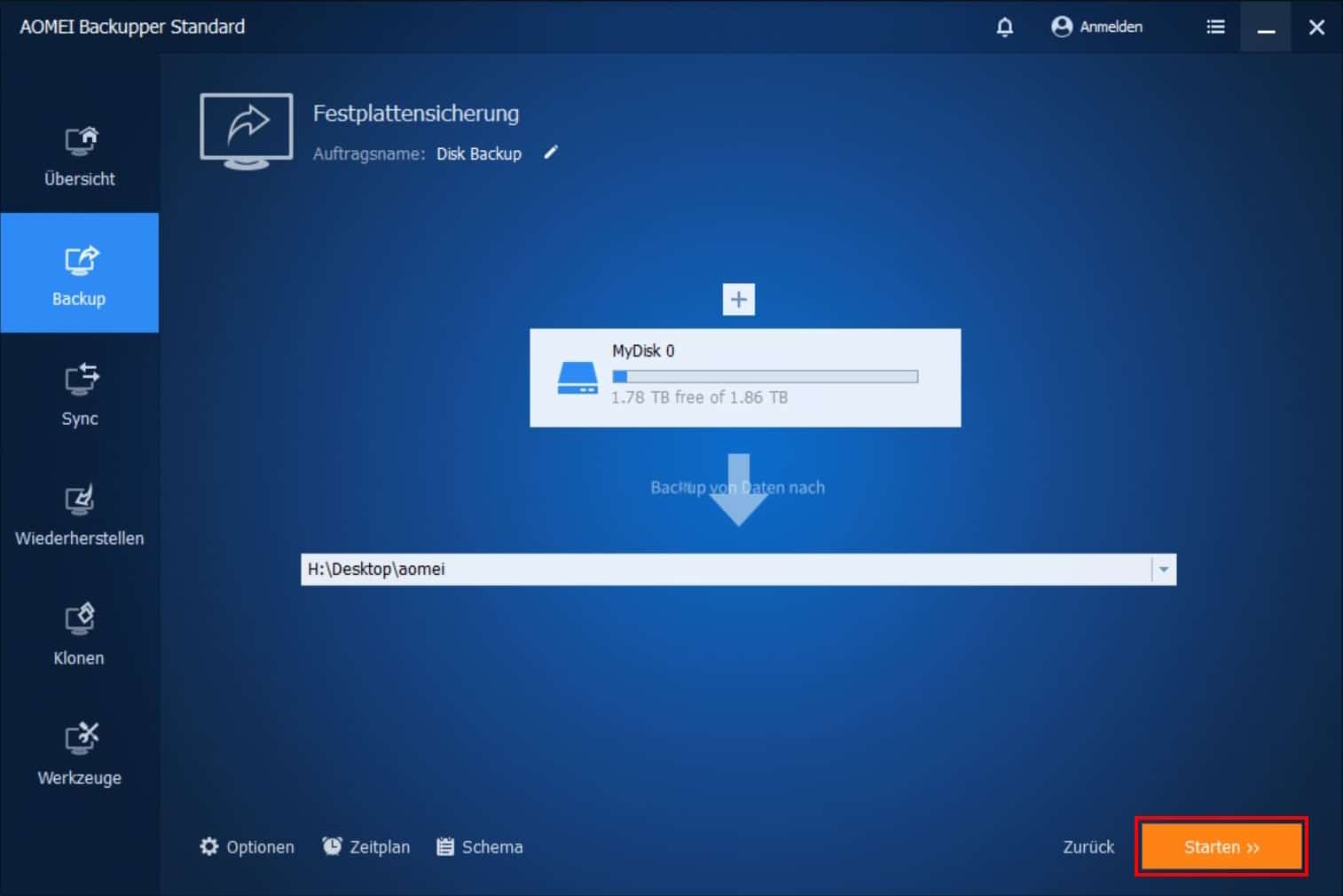
Task: Close the AOMEI Backupper window
Action: click(x=1317, y=27)
